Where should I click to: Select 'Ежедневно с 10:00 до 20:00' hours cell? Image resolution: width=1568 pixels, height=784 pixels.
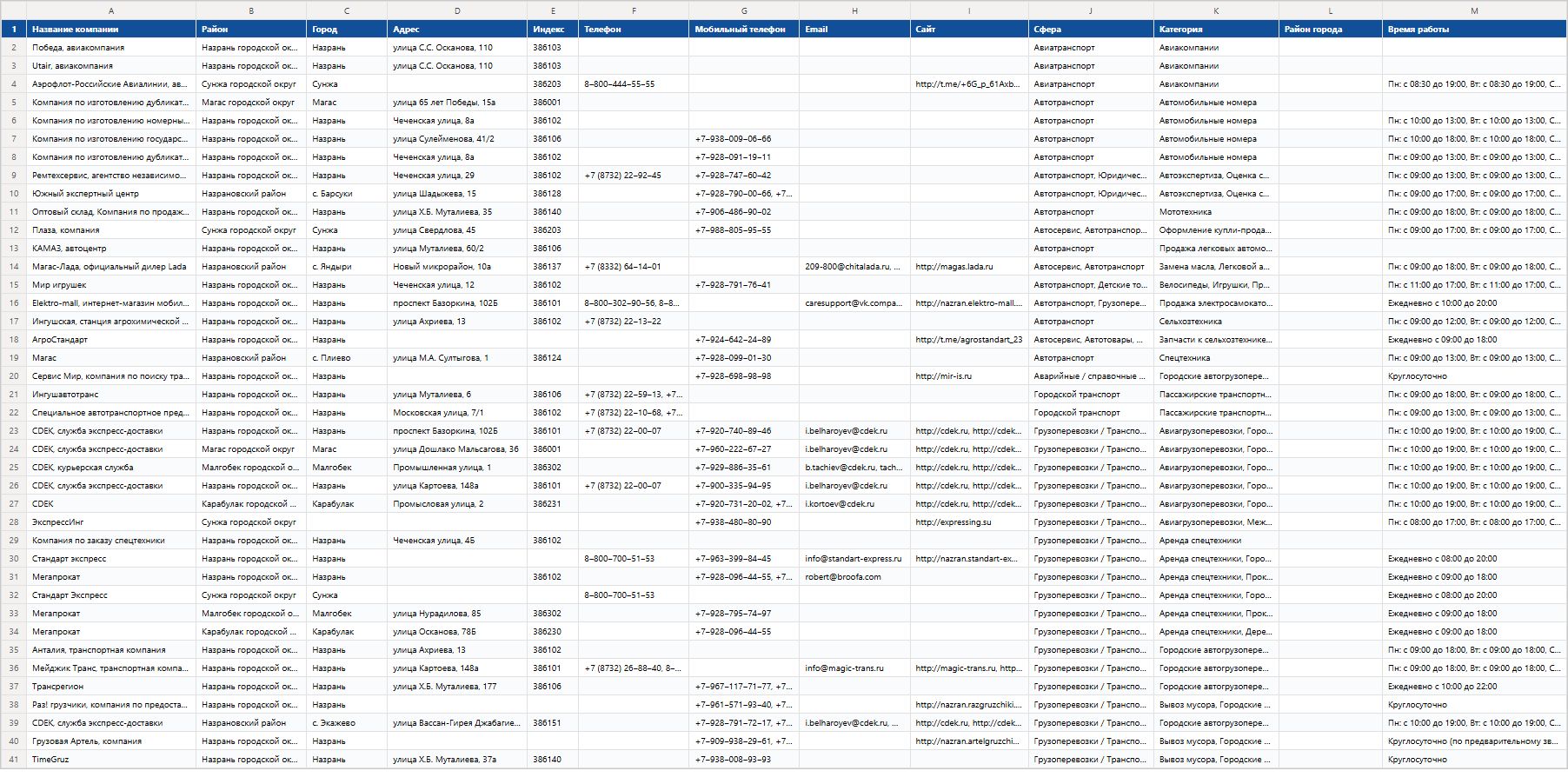(1474, 303)
